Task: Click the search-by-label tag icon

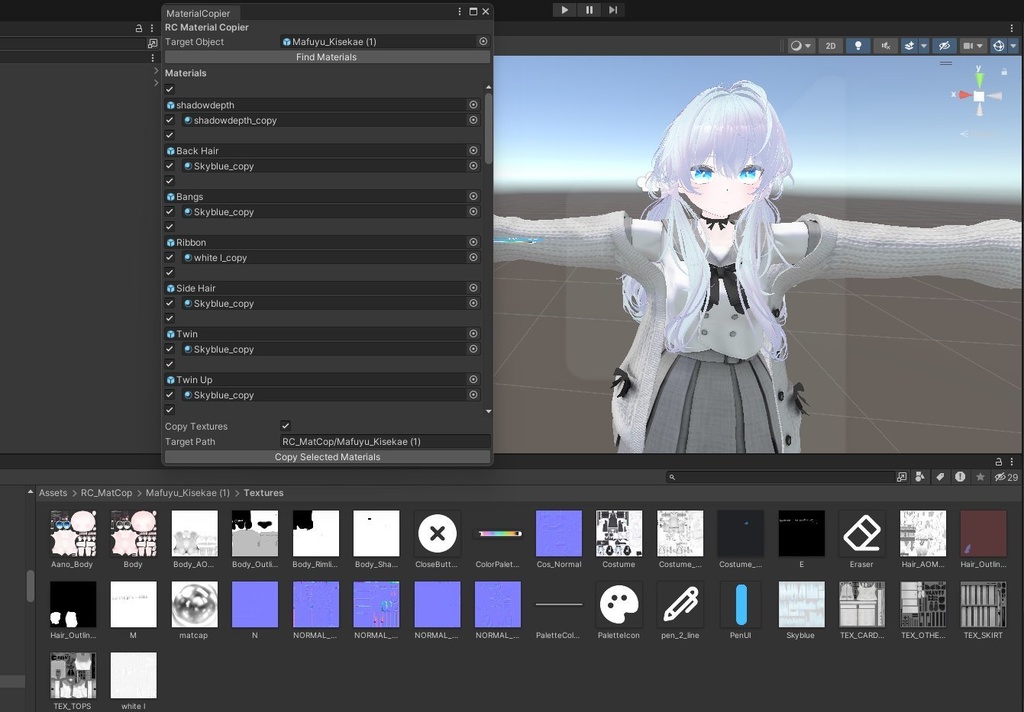Action: [940, 477]
